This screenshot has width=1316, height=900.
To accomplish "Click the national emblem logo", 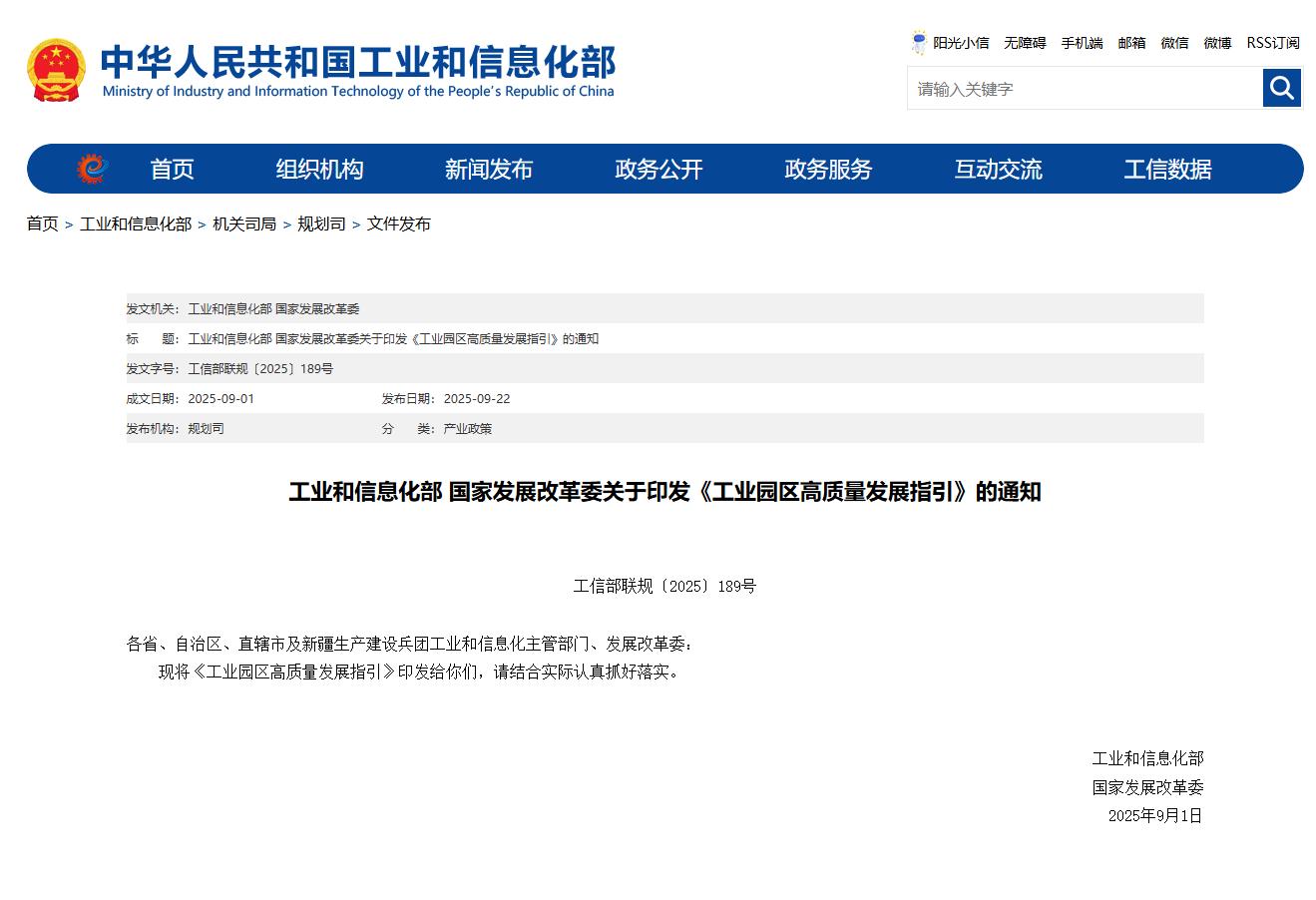I will click(56, 70).
